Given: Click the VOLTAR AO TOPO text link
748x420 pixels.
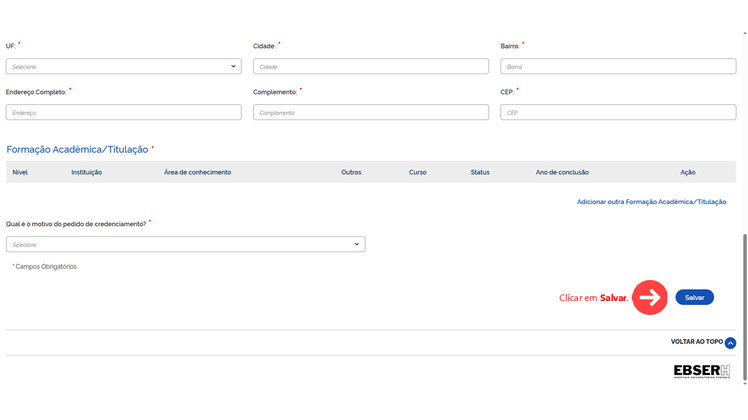Looking at the screenshot, I should click(x=696, y=342).
